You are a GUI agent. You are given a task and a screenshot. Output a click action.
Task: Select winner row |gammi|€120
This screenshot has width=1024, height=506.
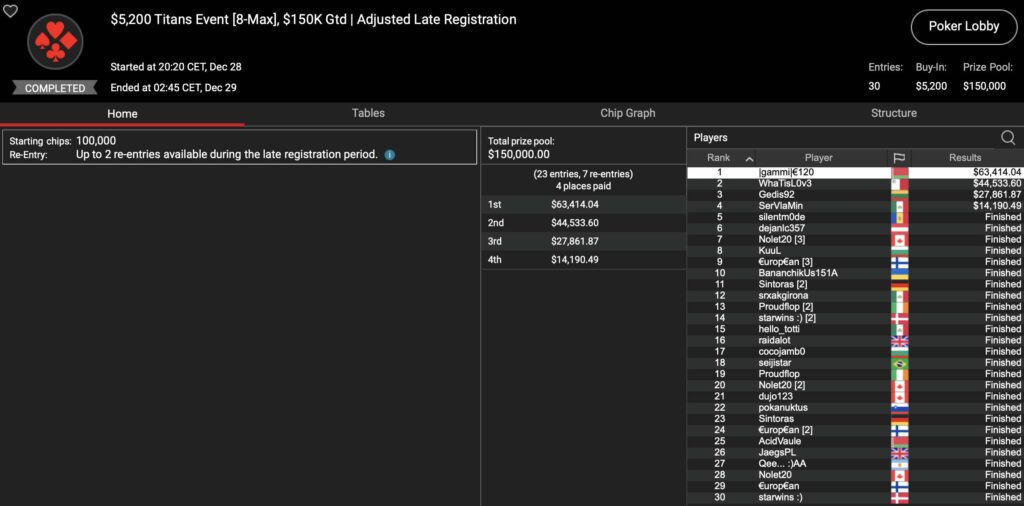click(x=818, y=172)
